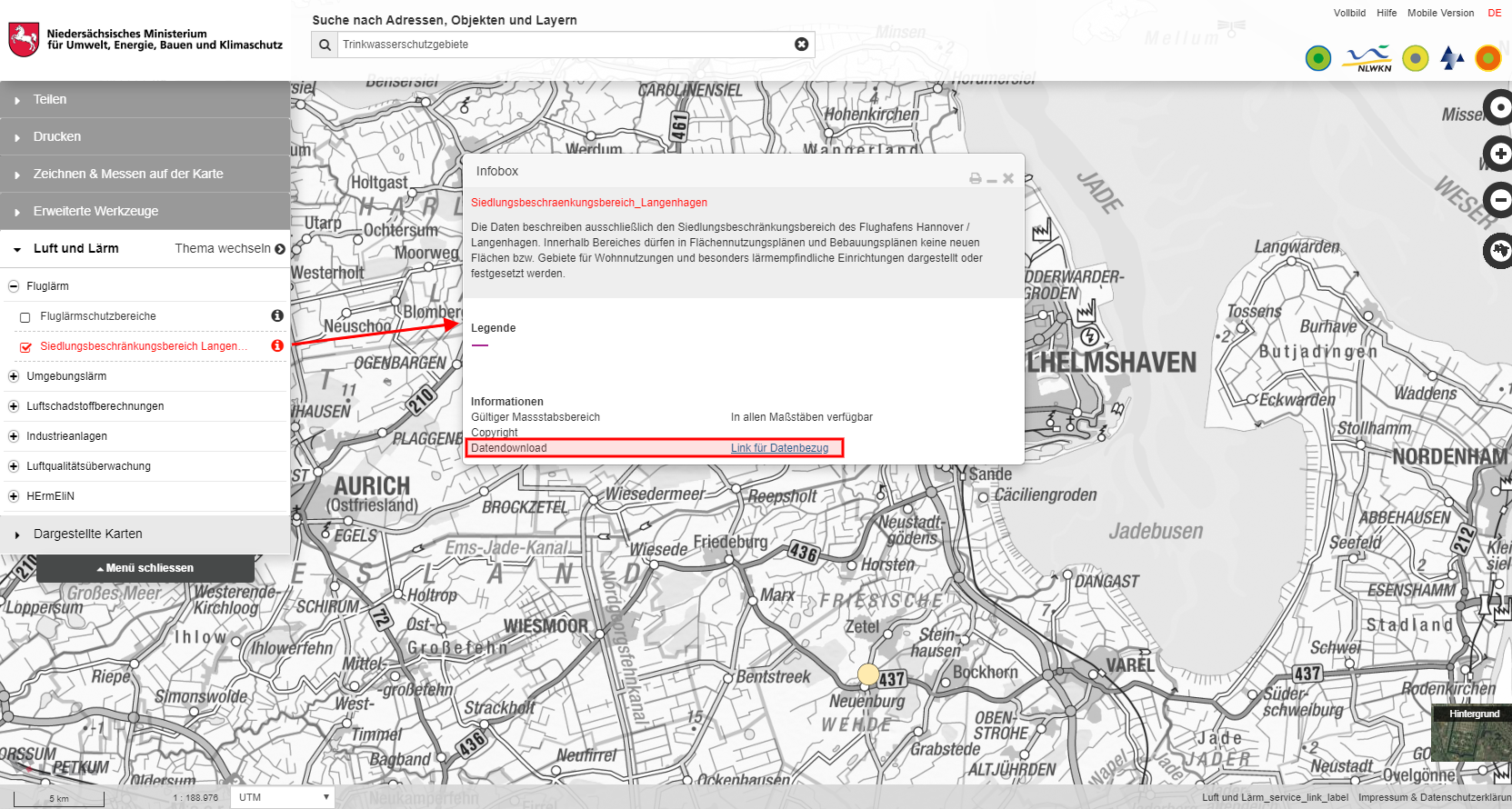Image resolution: width=1512 pixels, height=809 pixels.
Task: Open the UTM coordinate system dropdown
Action: (283, 797)
